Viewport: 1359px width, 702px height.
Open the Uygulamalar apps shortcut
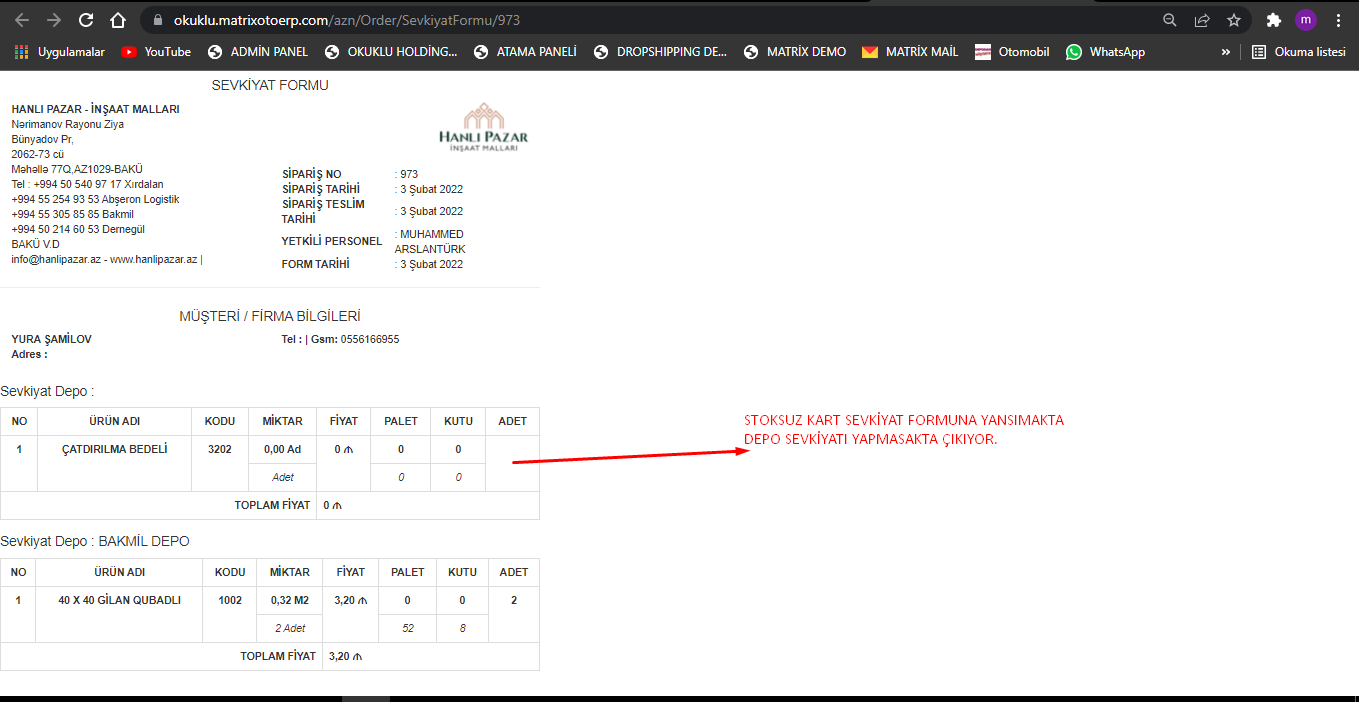60,52
